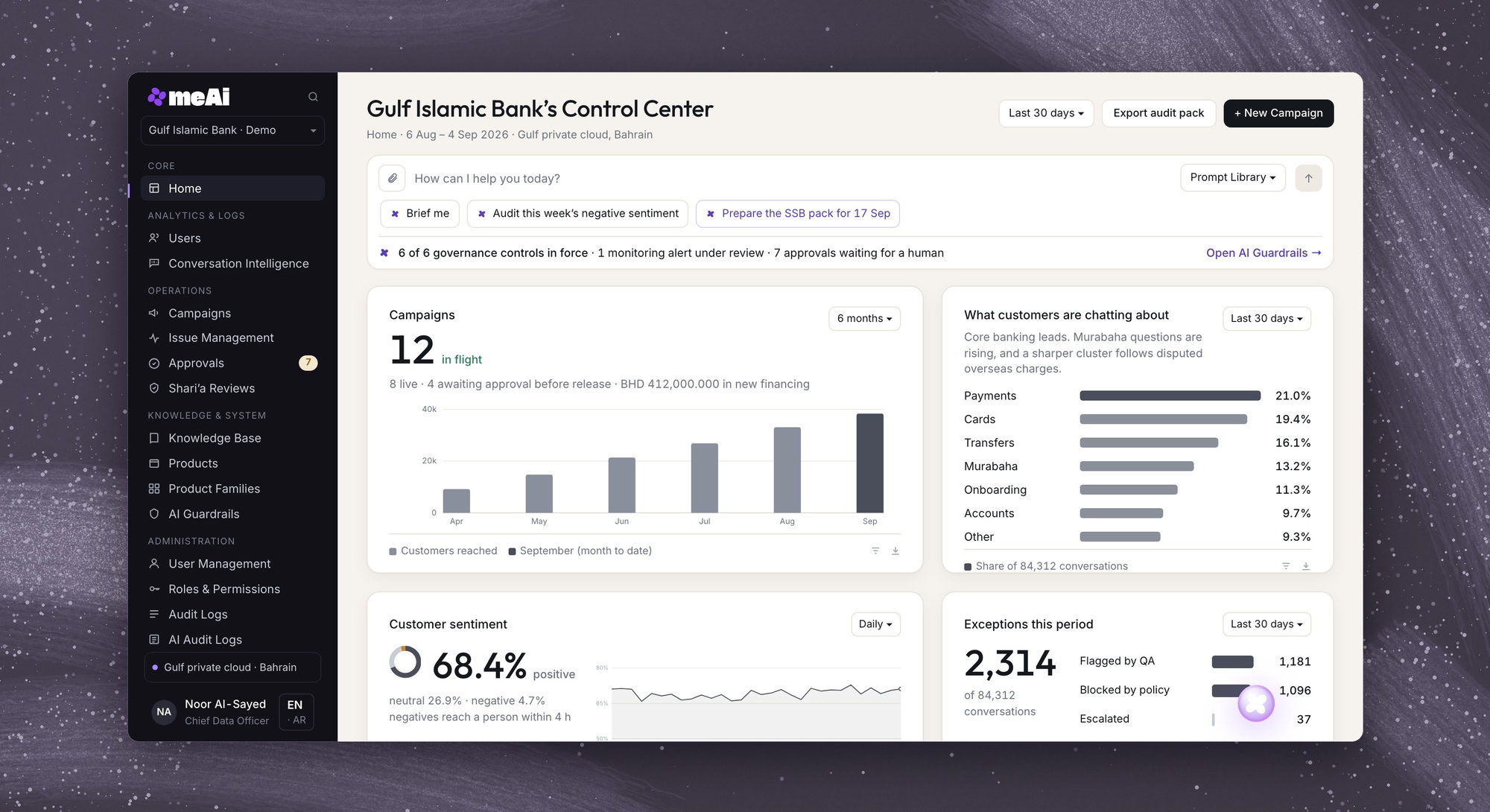Click the Product Families grid icon
This screenshot has width=1490, height=812.
click(x=154, y=489)
